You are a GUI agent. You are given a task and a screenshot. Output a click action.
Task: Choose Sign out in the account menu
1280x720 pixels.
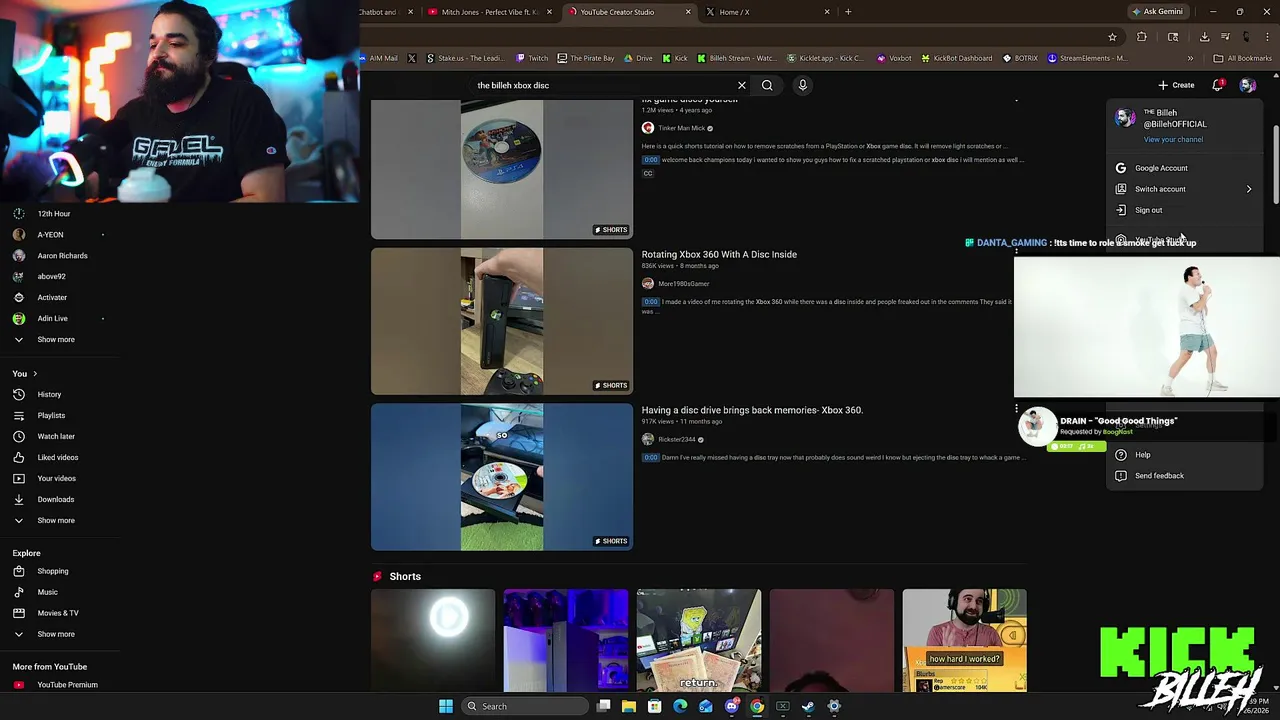(1184, 210)
